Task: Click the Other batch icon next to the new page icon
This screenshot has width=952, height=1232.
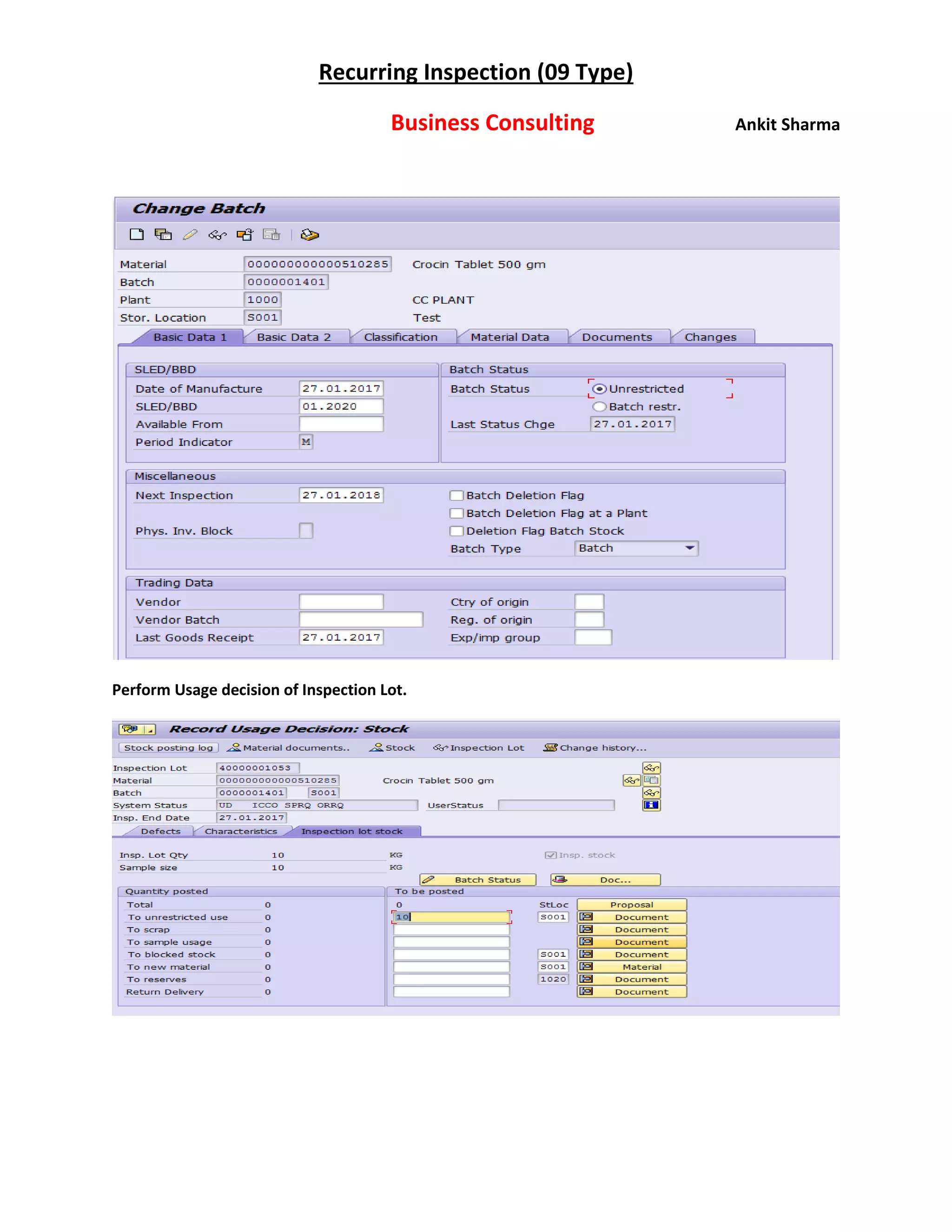Action: click(164, 235)
